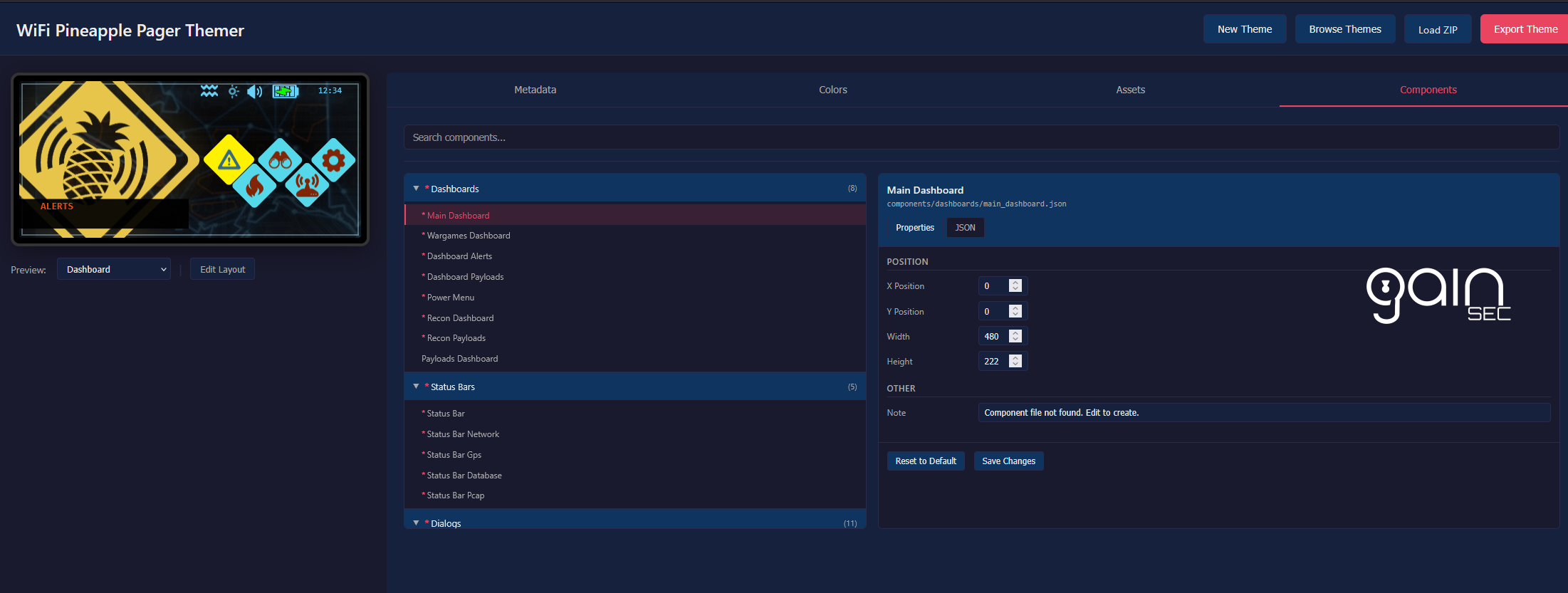The image size is (1568, 593).
Task: Select Power Menu component
Action: 635,298
